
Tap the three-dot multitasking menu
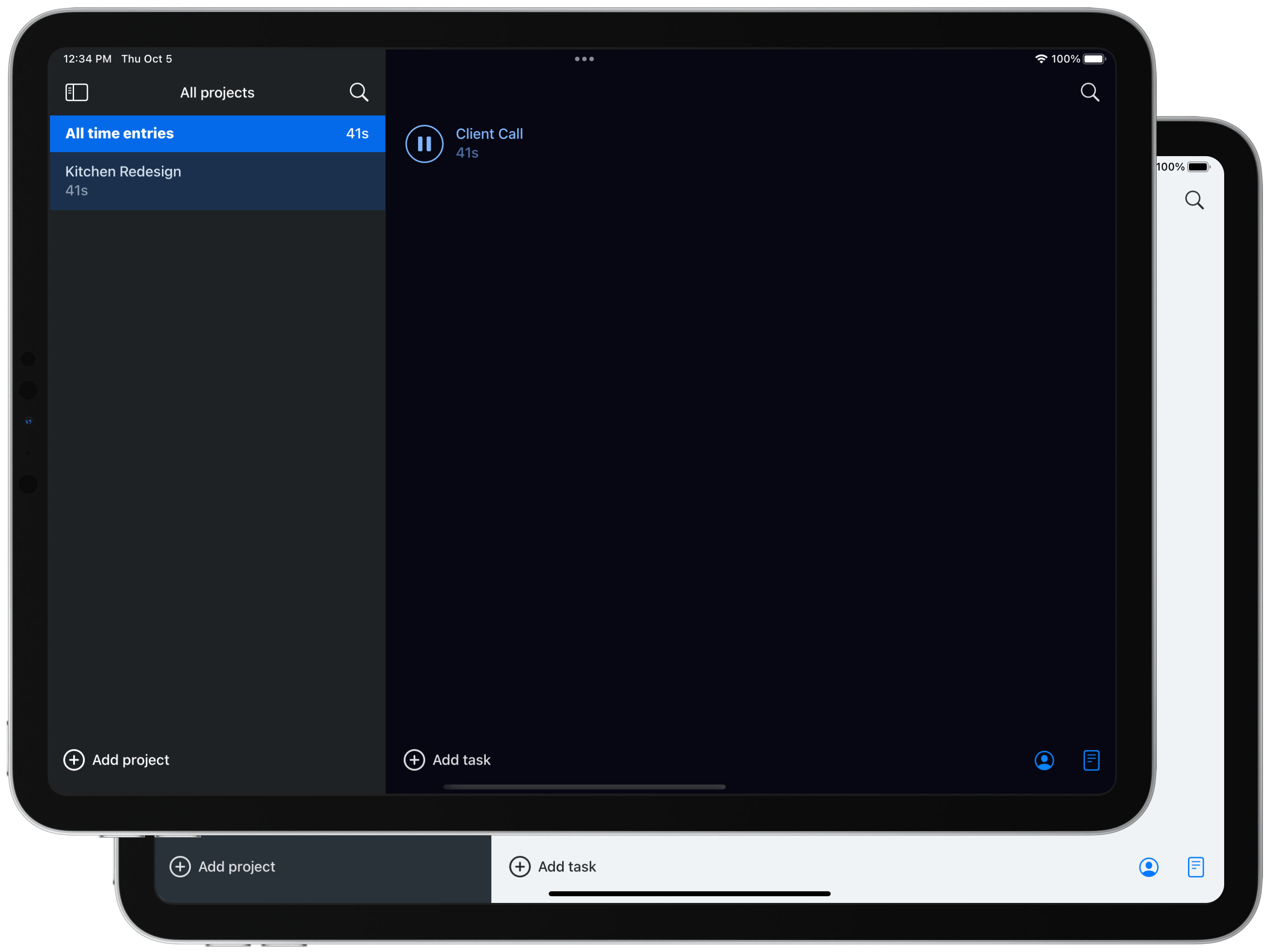coord(584,58)
